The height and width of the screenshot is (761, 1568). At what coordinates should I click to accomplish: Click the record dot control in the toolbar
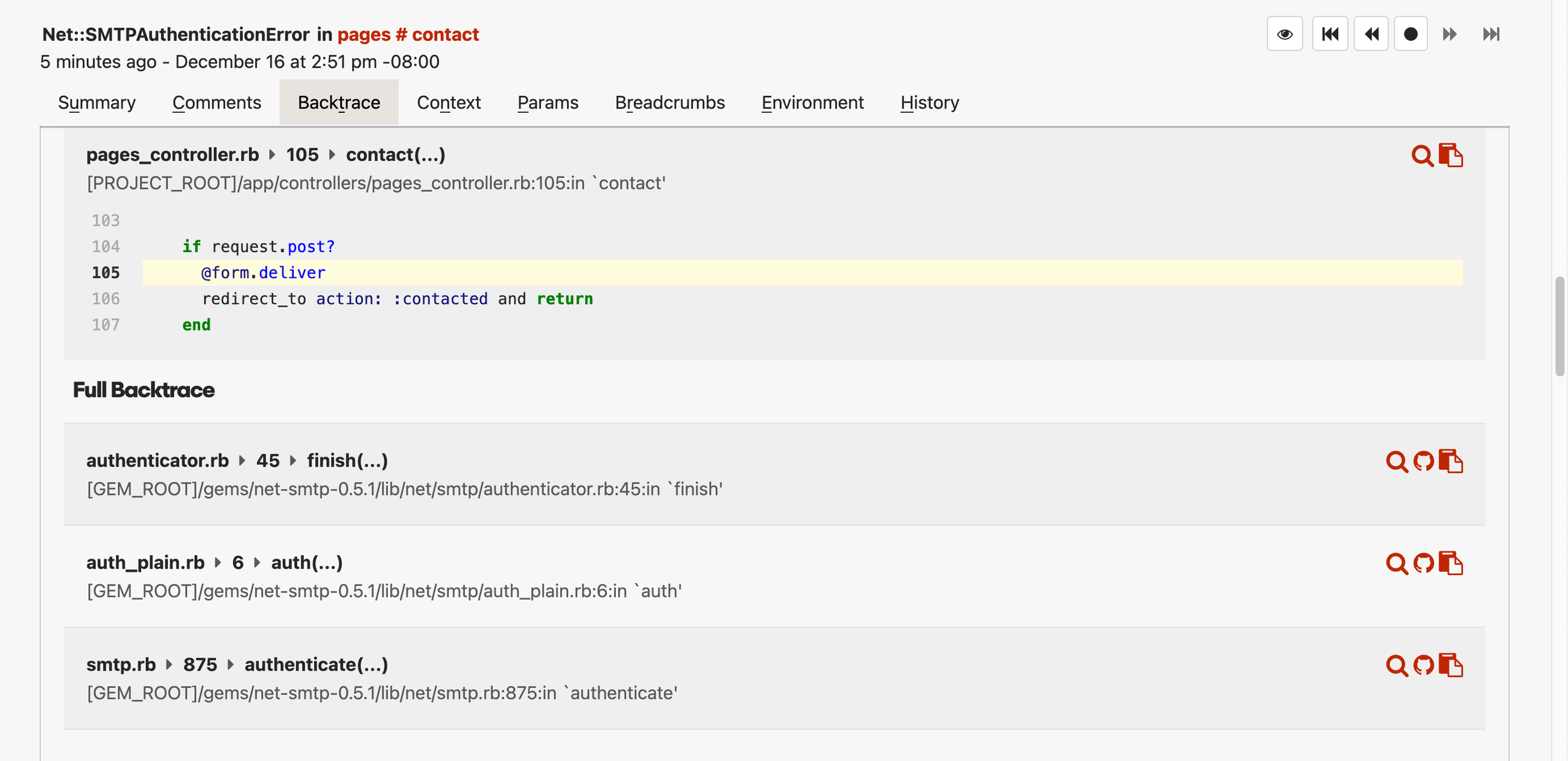(x=1411, y=34)
